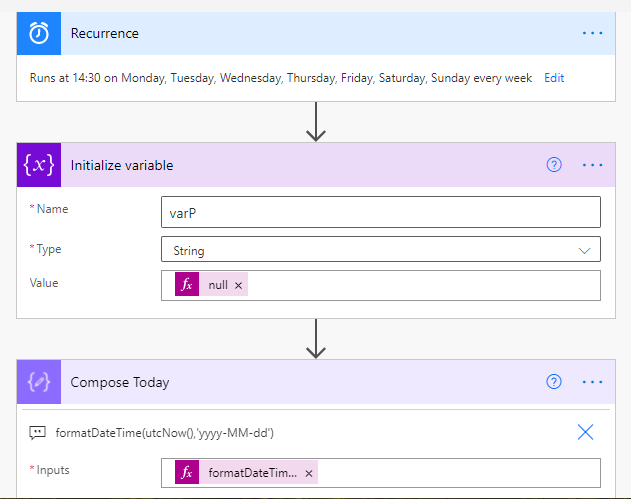Open help for Initialize variable
Screen dimensions: 631x499
554,165
